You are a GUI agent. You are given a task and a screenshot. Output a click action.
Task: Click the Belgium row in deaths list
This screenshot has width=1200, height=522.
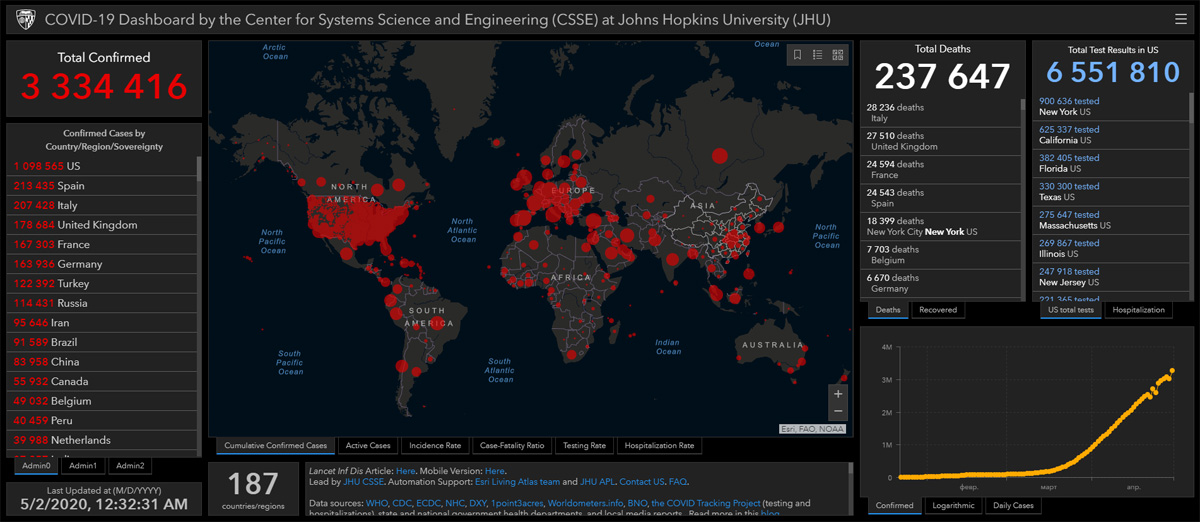940,254
